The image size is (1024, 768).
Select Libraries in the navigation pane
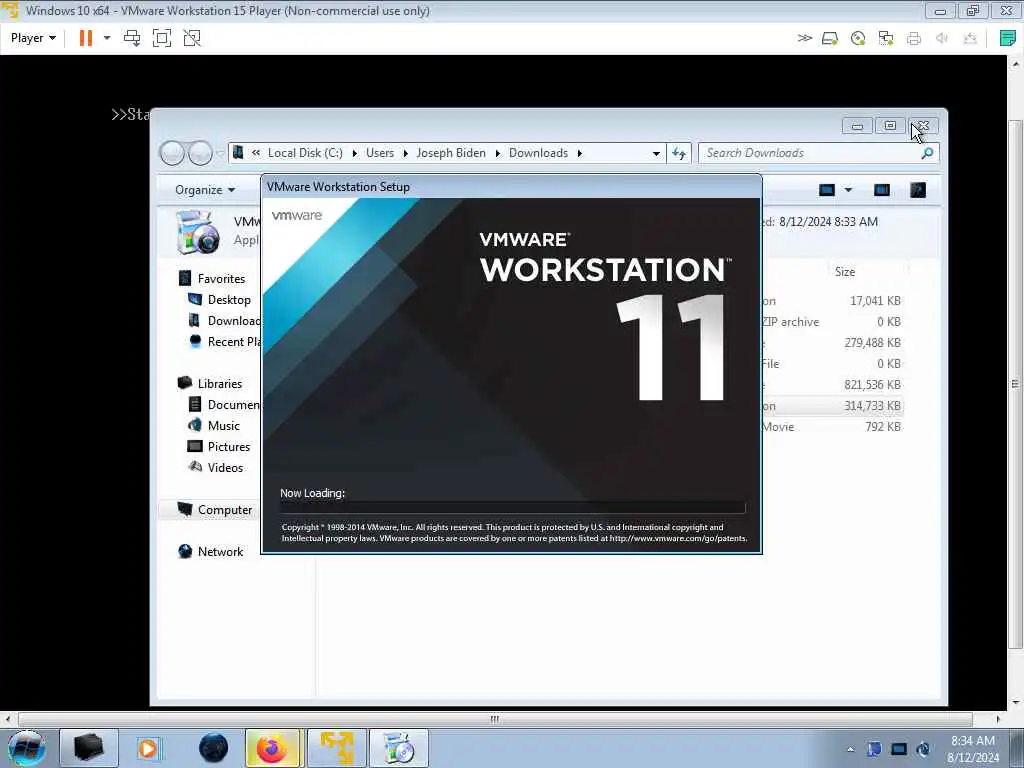pyautogui.click(x=219, y=383)
